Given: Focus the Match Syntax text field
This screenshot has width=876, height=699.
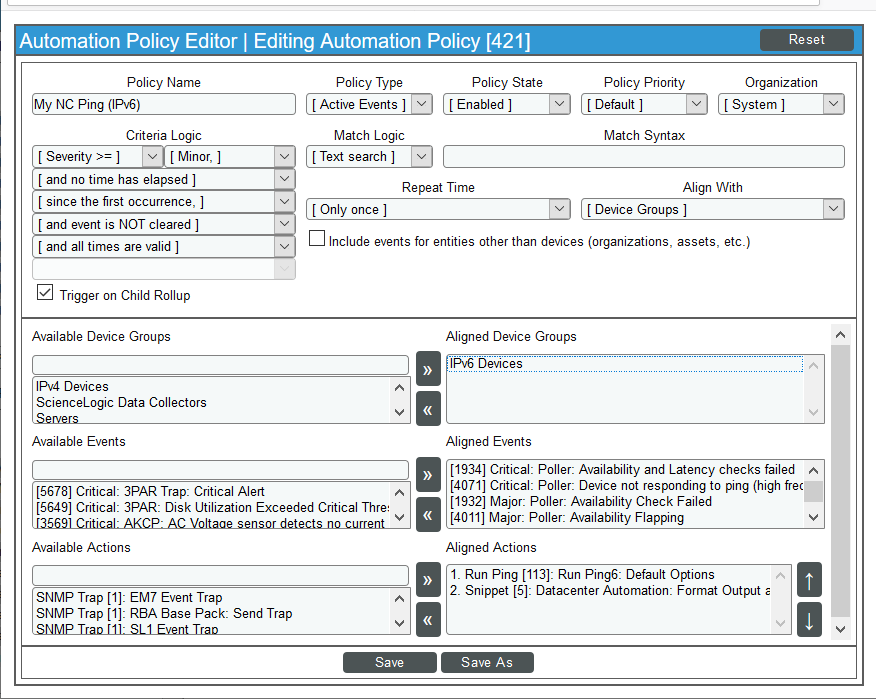Looking at the screenshot, I should 643,157.
